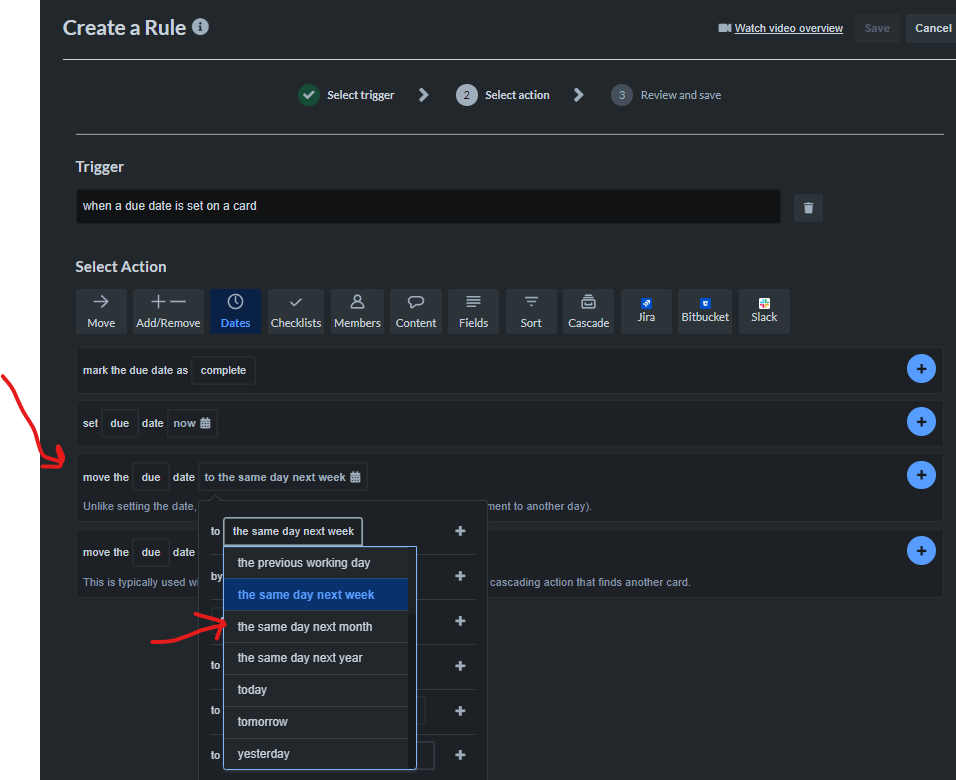Toggle the complete option on mark due date

pyautogui.click(x=223, y=370)
